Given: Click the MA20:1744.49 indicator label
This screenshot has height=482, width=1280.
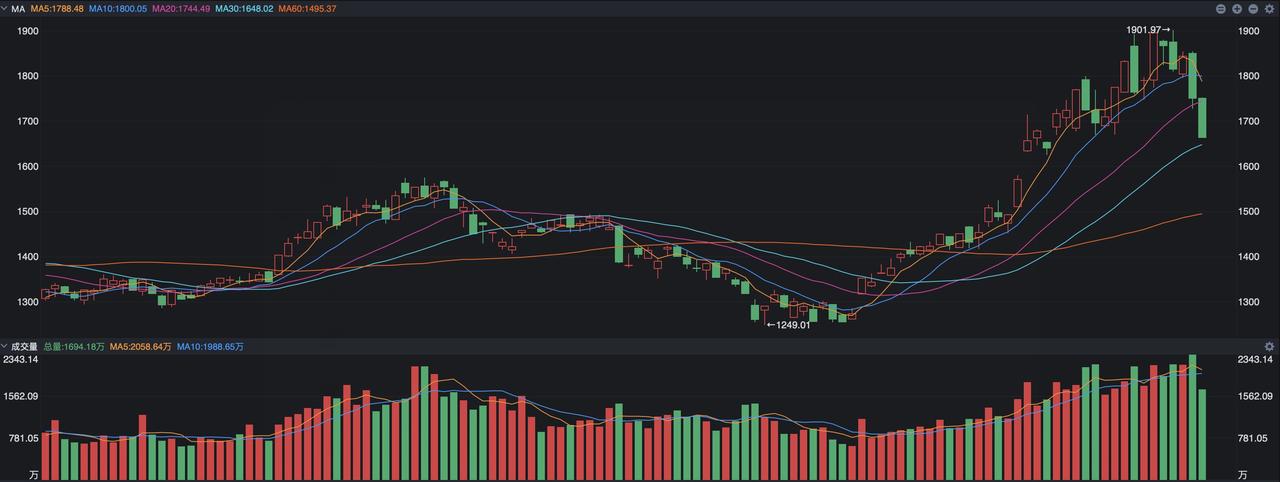Looking at the screenshot, I should click(181, 9).
